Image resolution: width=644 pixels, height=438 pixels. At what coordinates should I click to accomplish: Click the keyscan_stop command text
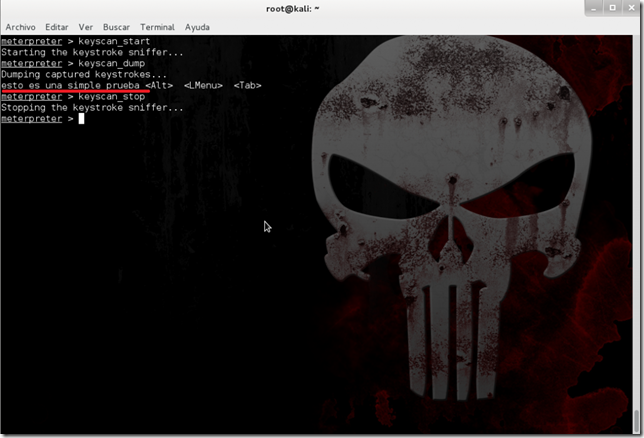click(112, 97)
